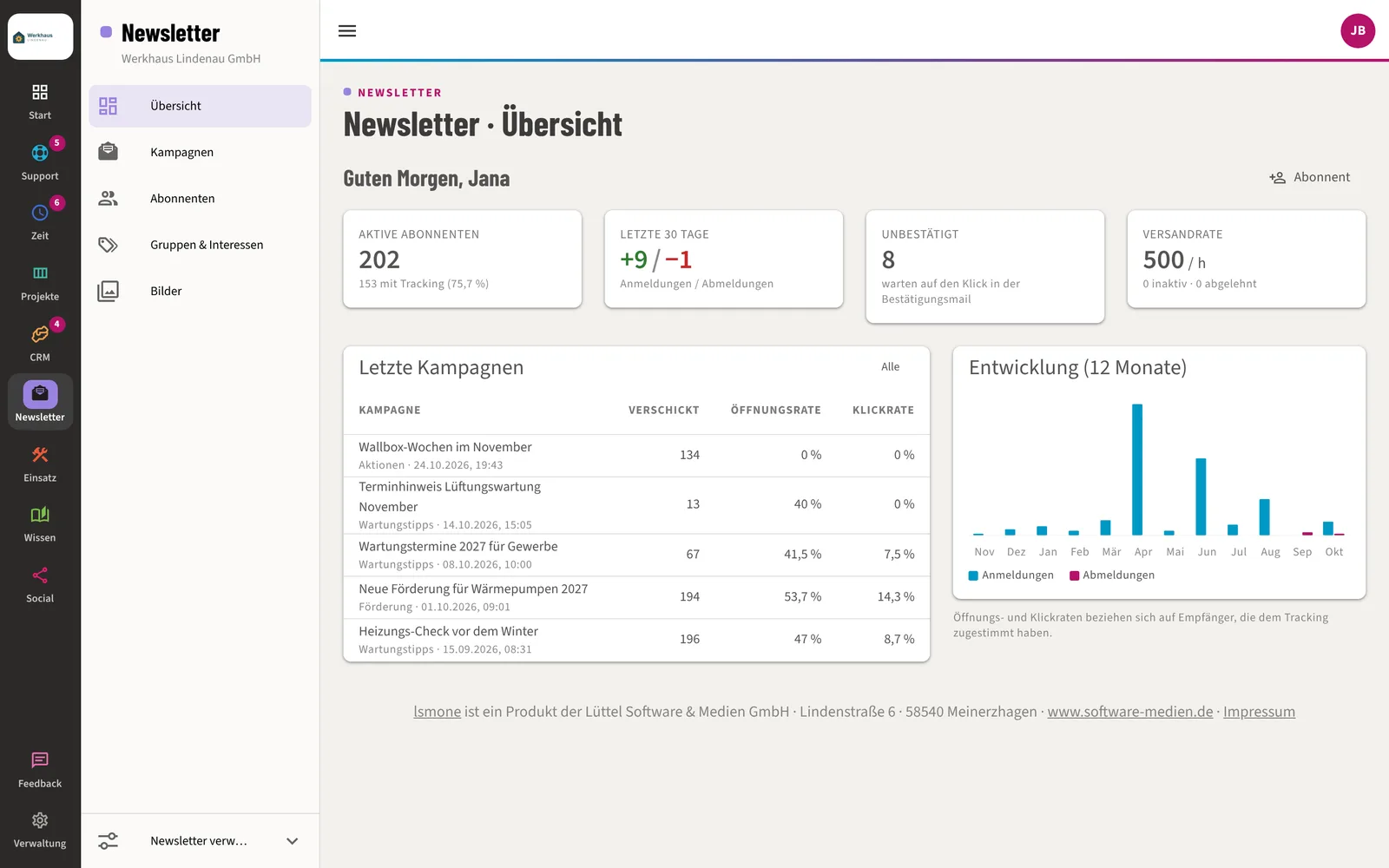Image resolution: width=1389 pixels, height=868 pixels.
Task: Expand the Newsletter verw… chevron
Action: (293, 841)
